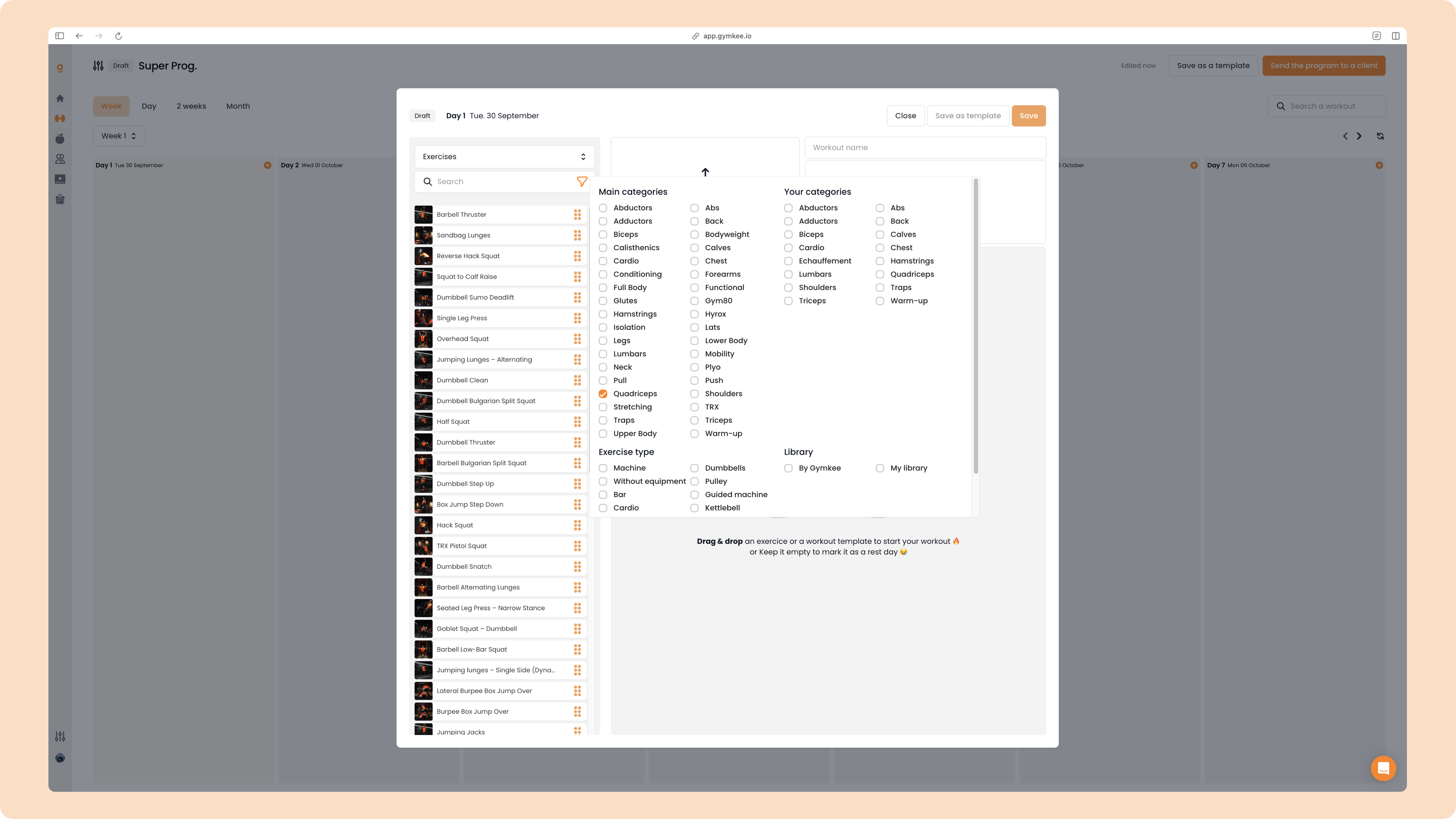Toggle browser sidebar panel icon
Image resolution: width=1456 pixels, height=819 pixels.
[x=59, y=36]
